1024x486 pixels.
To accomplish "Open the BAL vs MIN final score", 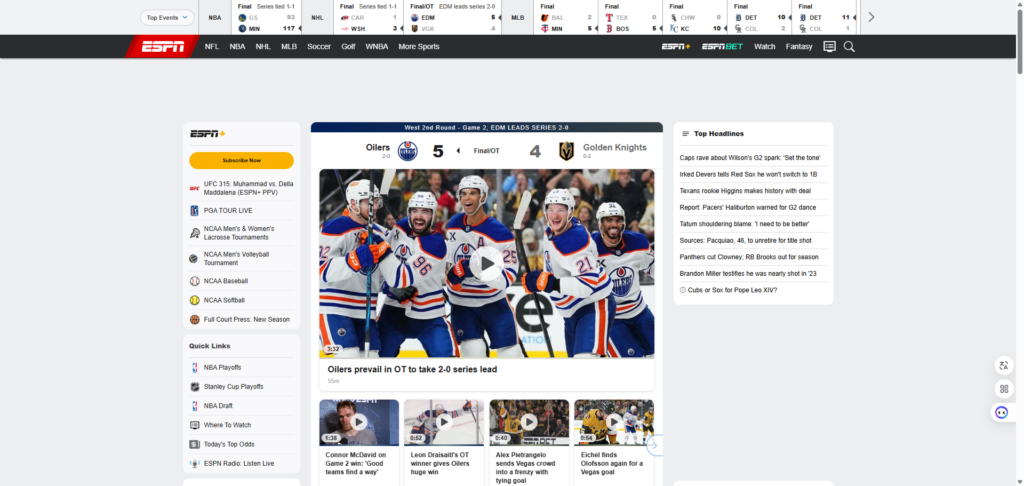I will pos(566,18).
